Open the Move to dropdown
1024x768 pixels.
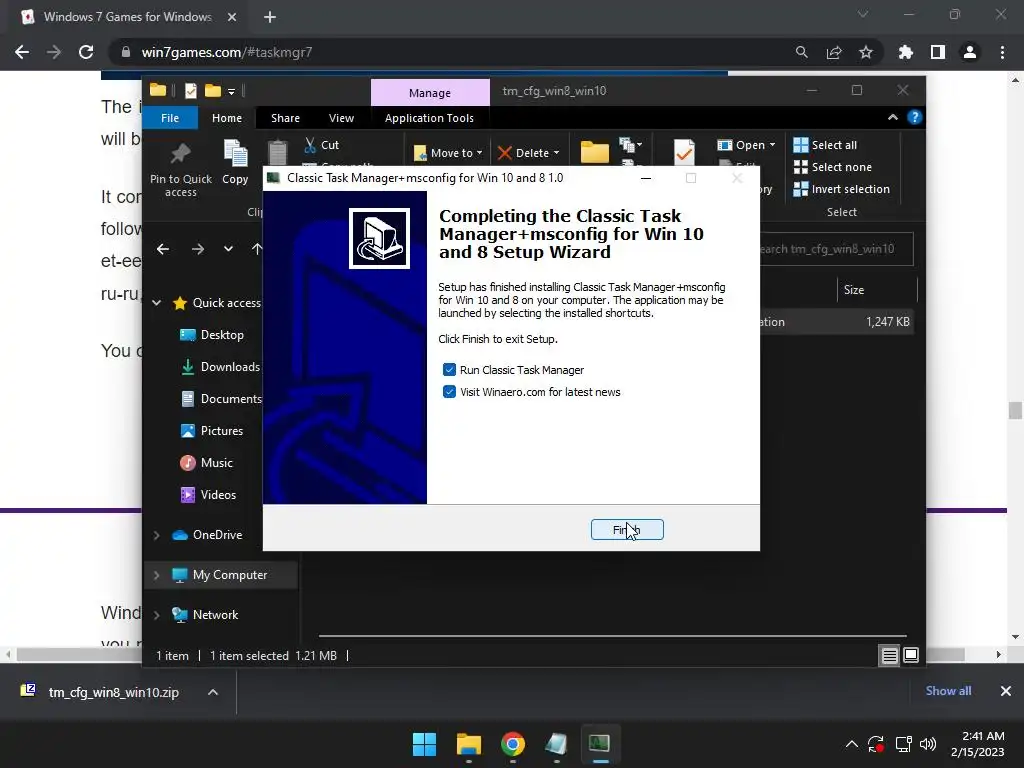[449, 153]
